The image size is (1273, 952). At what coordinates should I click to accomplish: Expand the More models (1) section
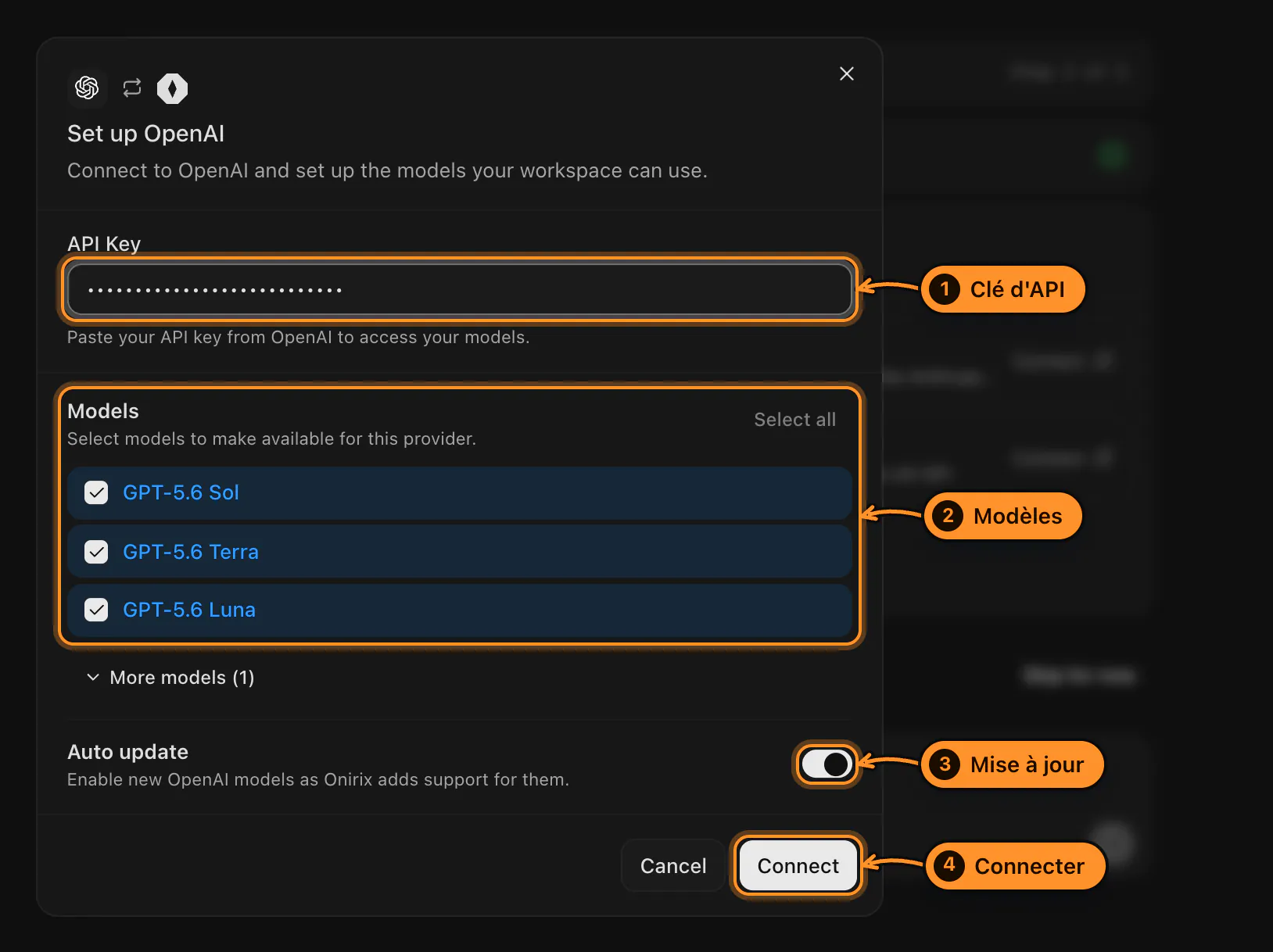click(170, 678)
